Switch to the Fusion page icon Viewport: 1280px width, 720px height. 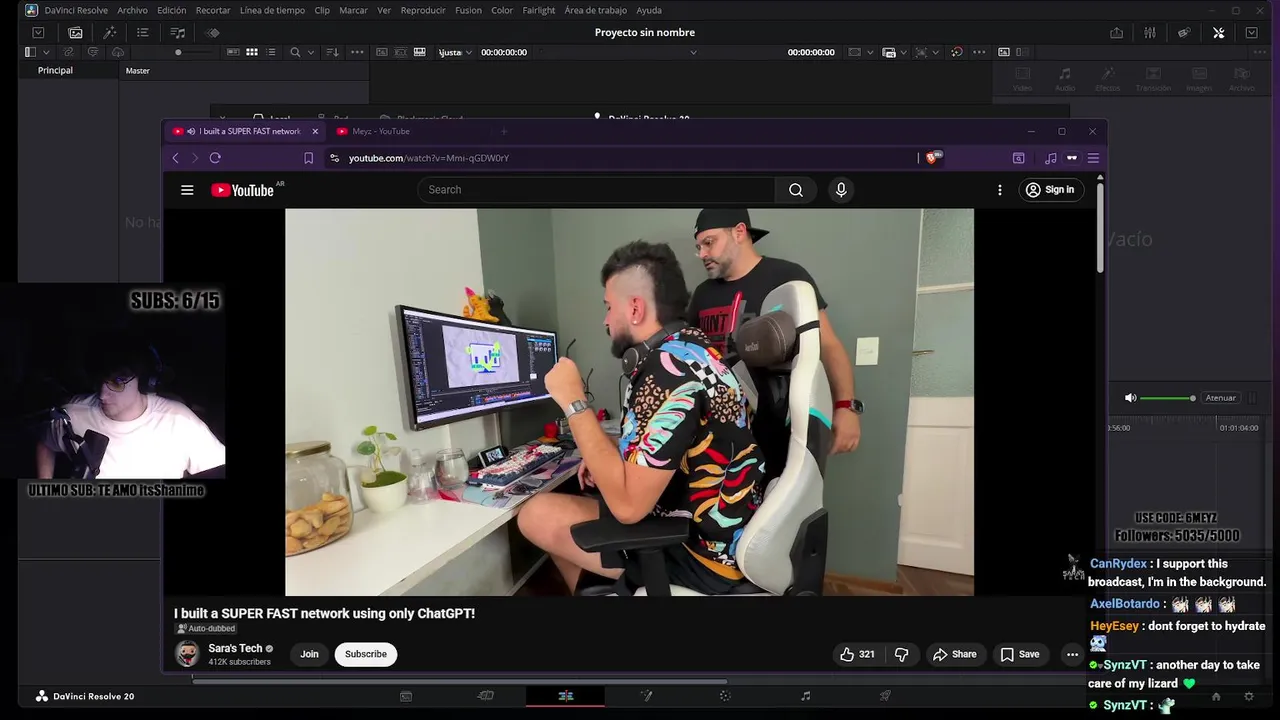click(646, 696)
